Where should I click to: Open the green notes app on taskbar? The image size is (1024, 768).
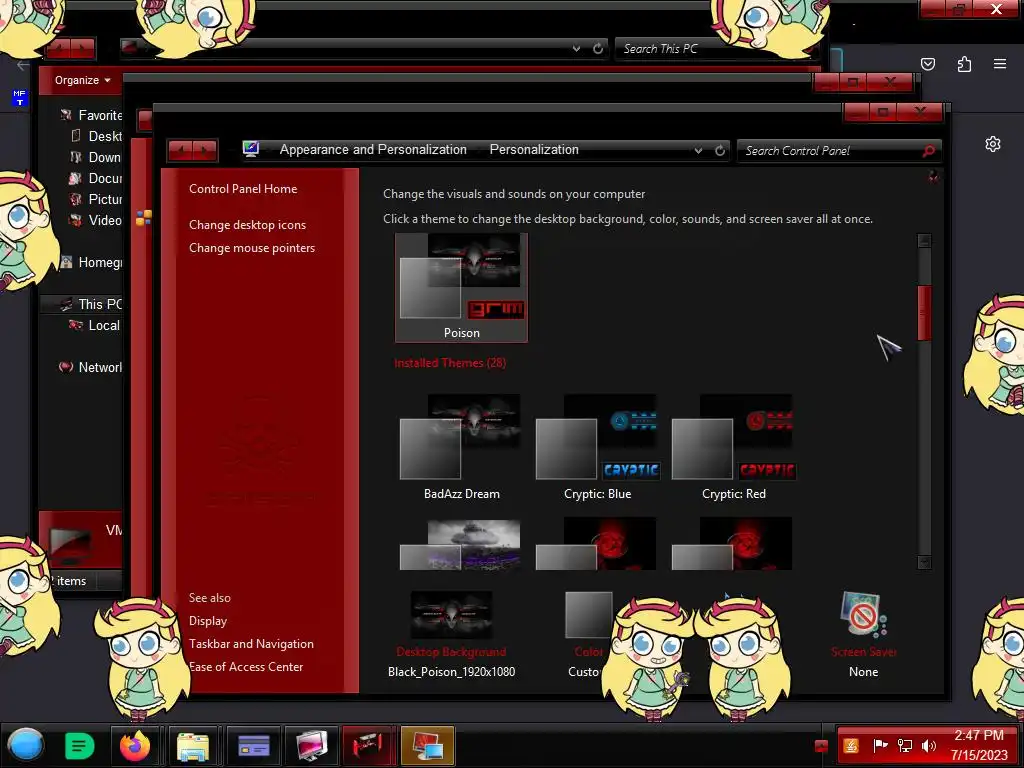point(80,746)
